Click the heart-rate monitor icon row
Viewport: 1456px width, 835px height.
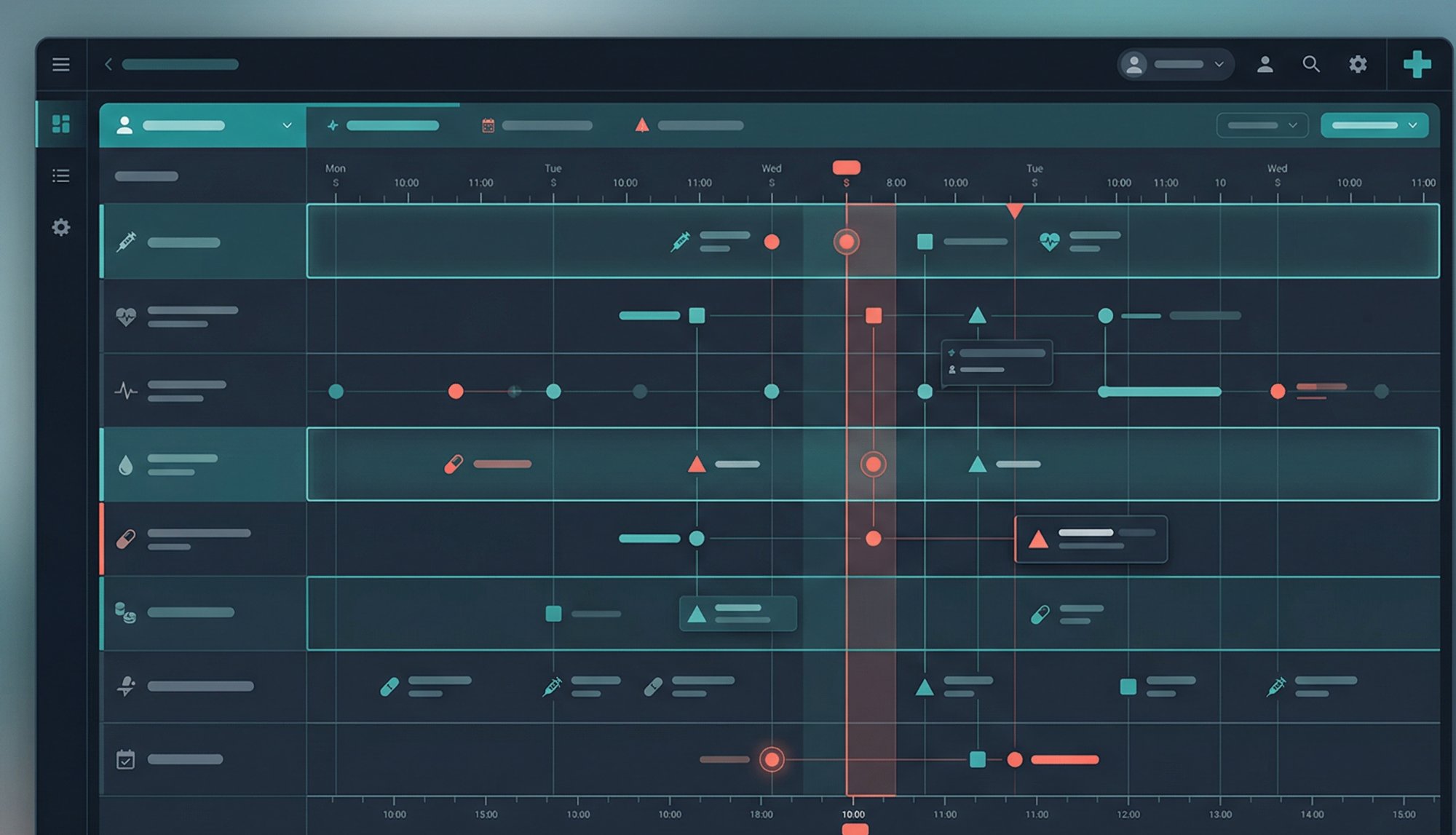click(x=125, y=316)
